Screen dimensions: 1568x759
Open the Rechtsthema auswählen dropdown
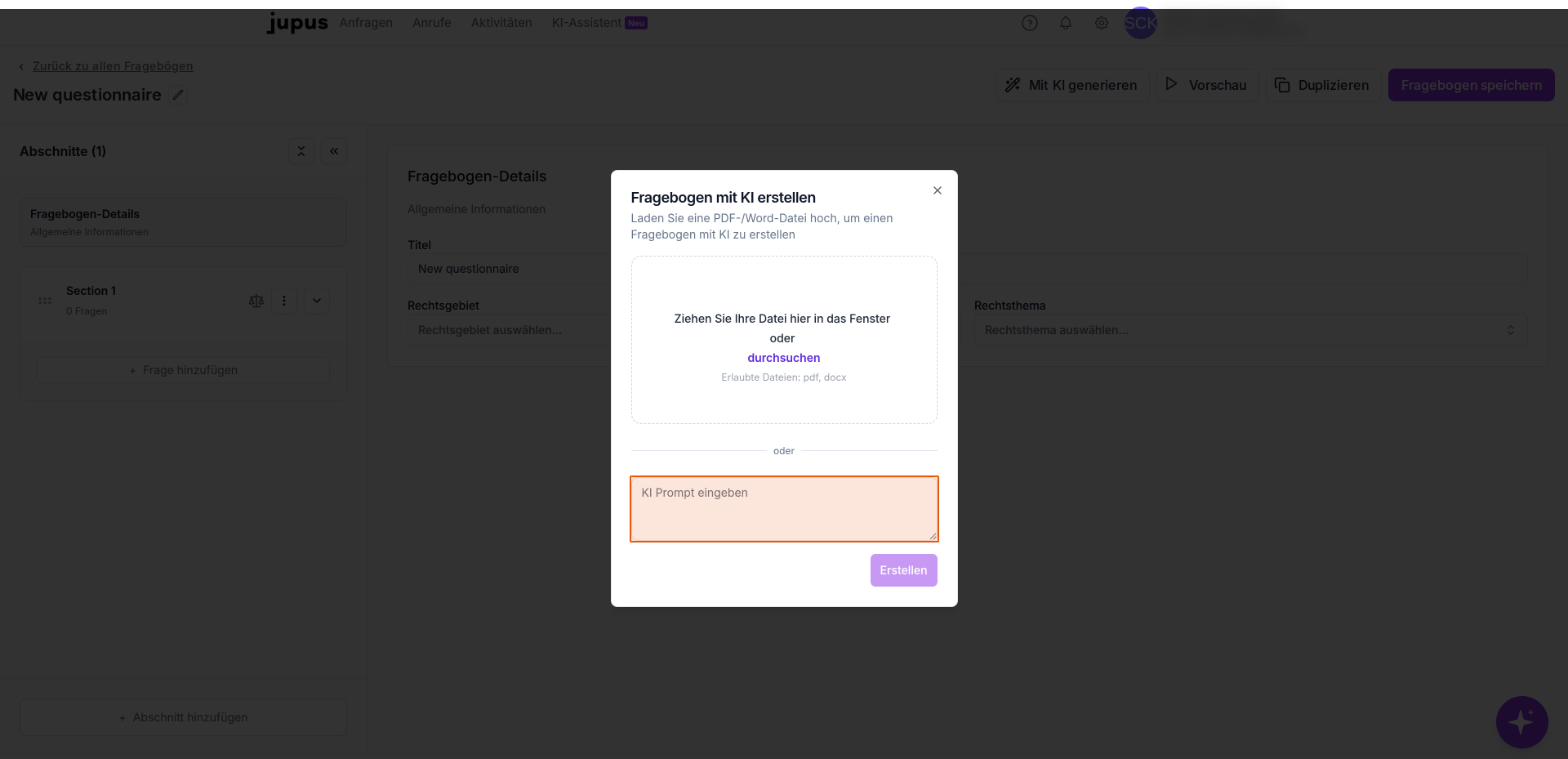click(x=1250, y=330)
